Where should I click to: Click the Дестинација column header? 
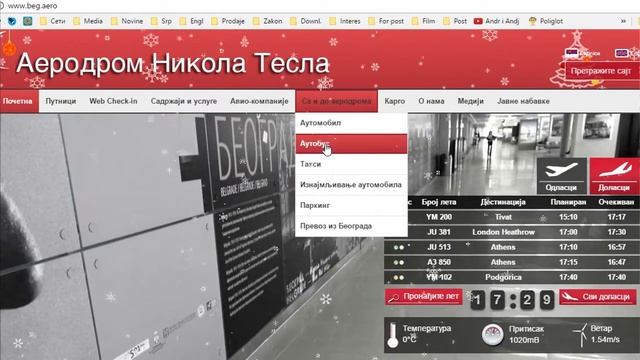coord(503,202)
